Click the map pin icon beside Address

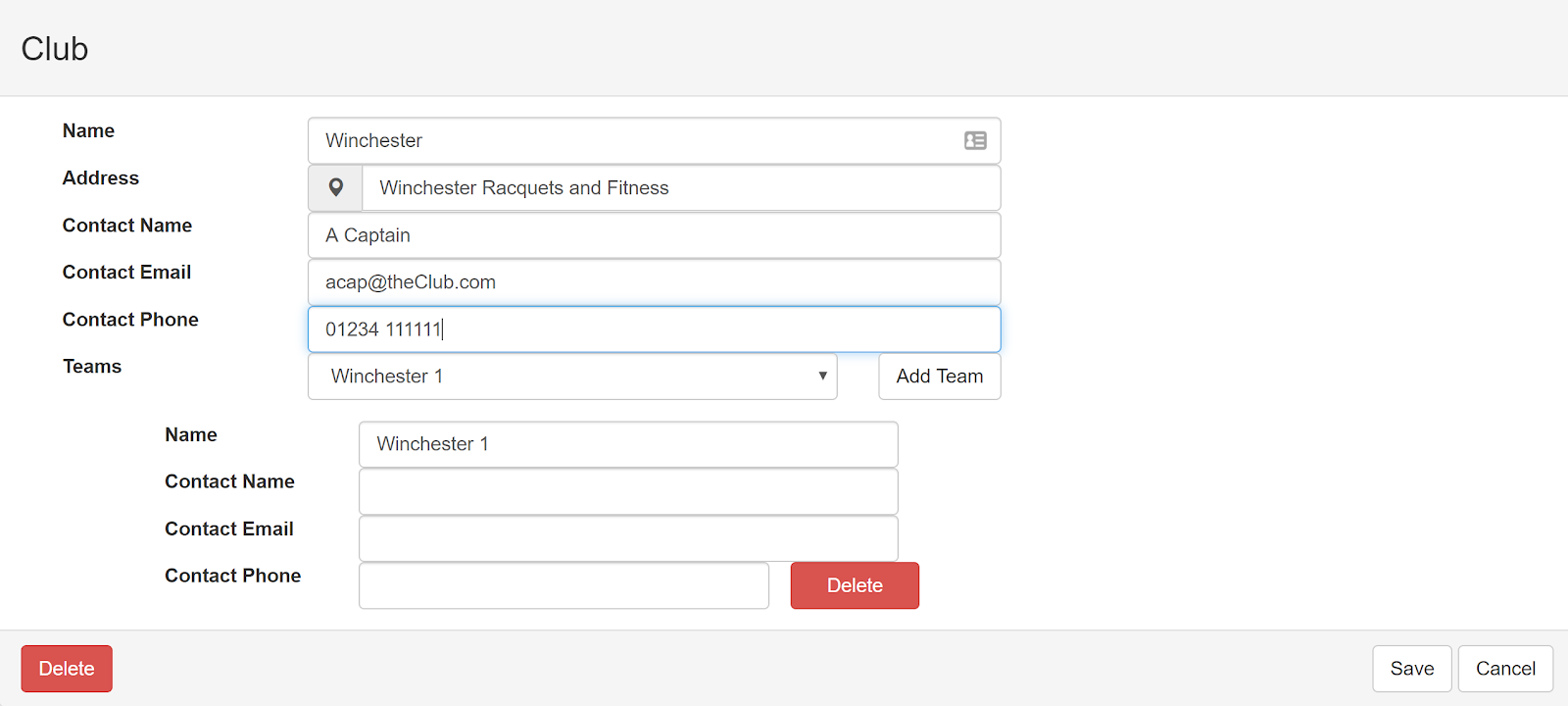[335, 187]
